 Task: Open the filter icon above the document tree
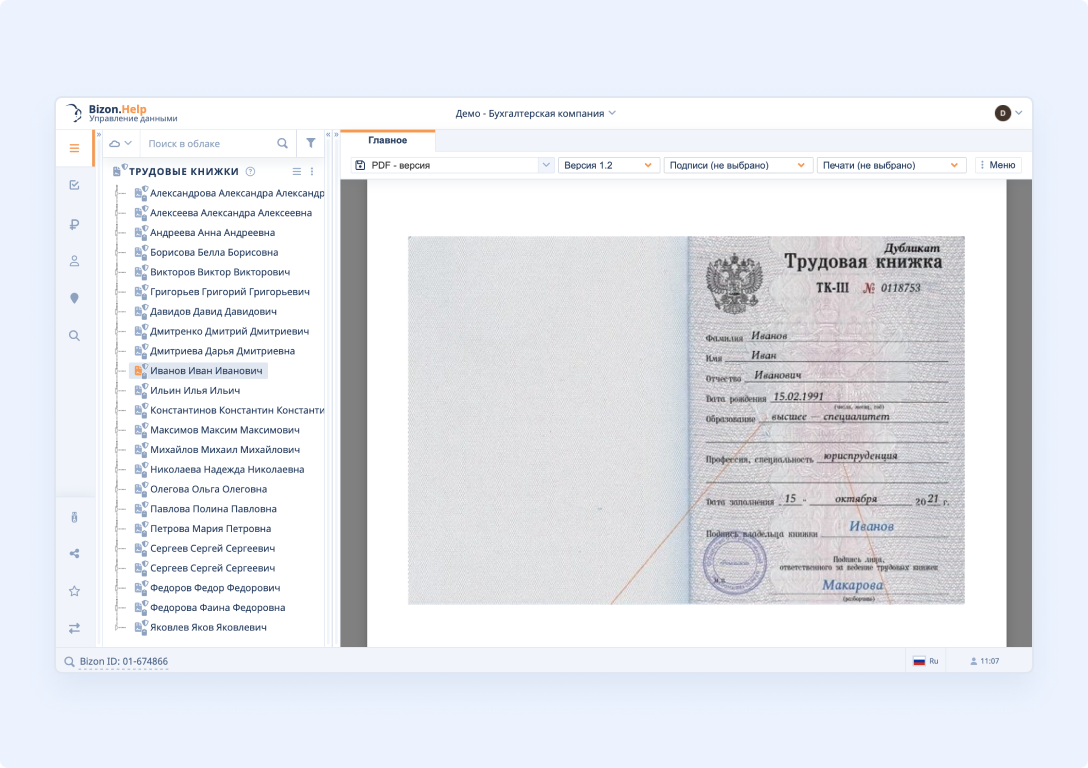click(311, 143)
